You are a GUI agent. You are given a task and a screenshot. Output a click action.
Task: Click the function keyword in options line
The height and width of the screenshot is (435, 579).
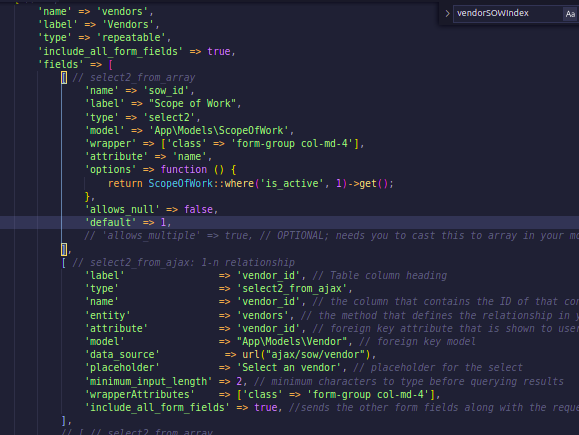point(184,169)
